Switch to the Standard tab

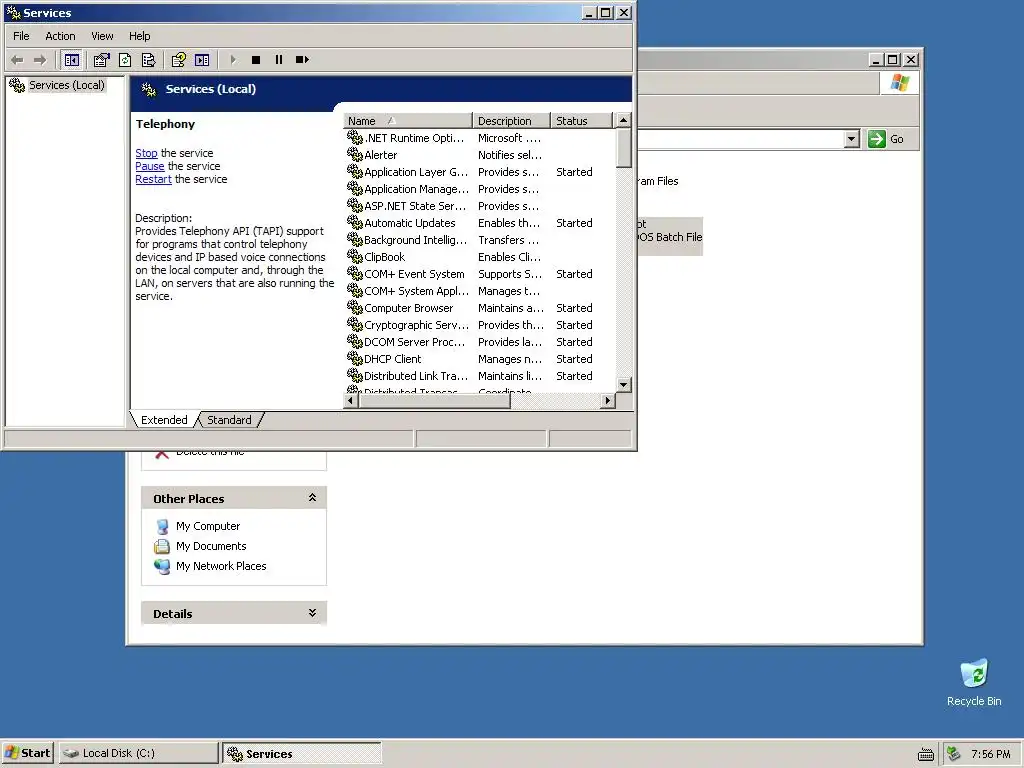pyautogui.click(x=229, y=420)
